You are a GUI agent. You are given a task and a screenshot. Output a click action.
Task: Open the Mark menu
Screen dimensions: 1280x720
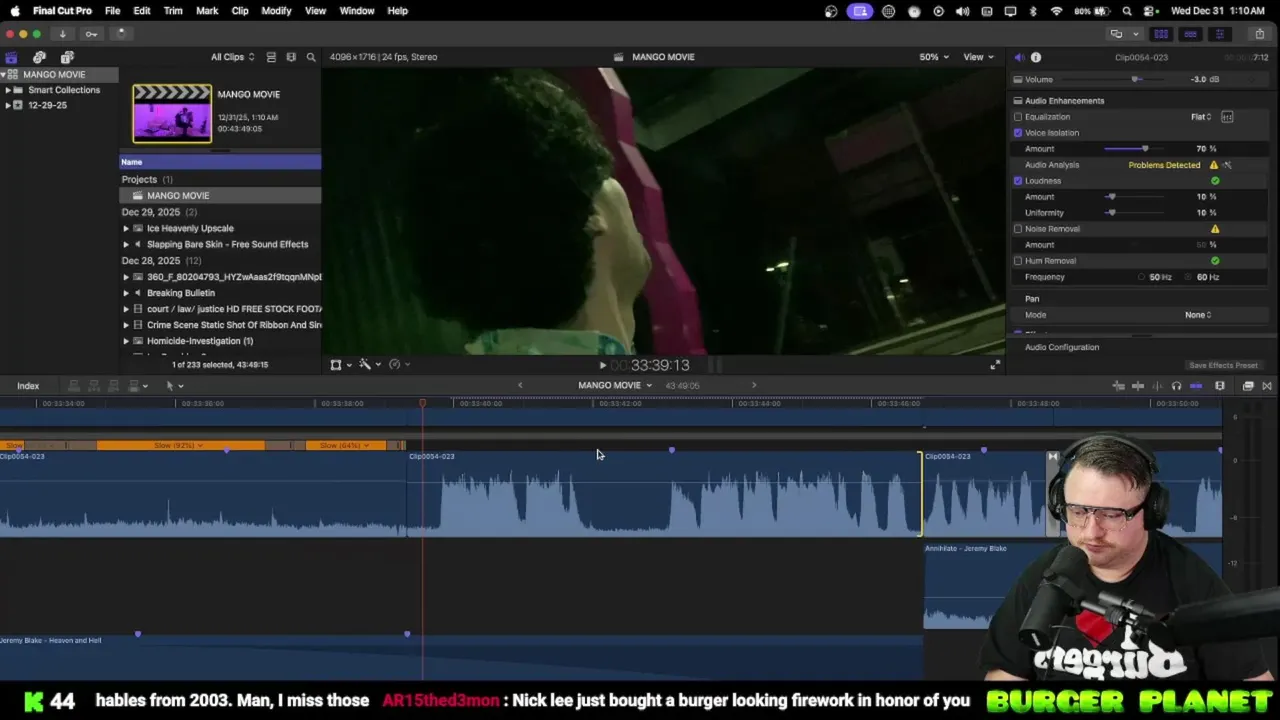coord(207,11)
